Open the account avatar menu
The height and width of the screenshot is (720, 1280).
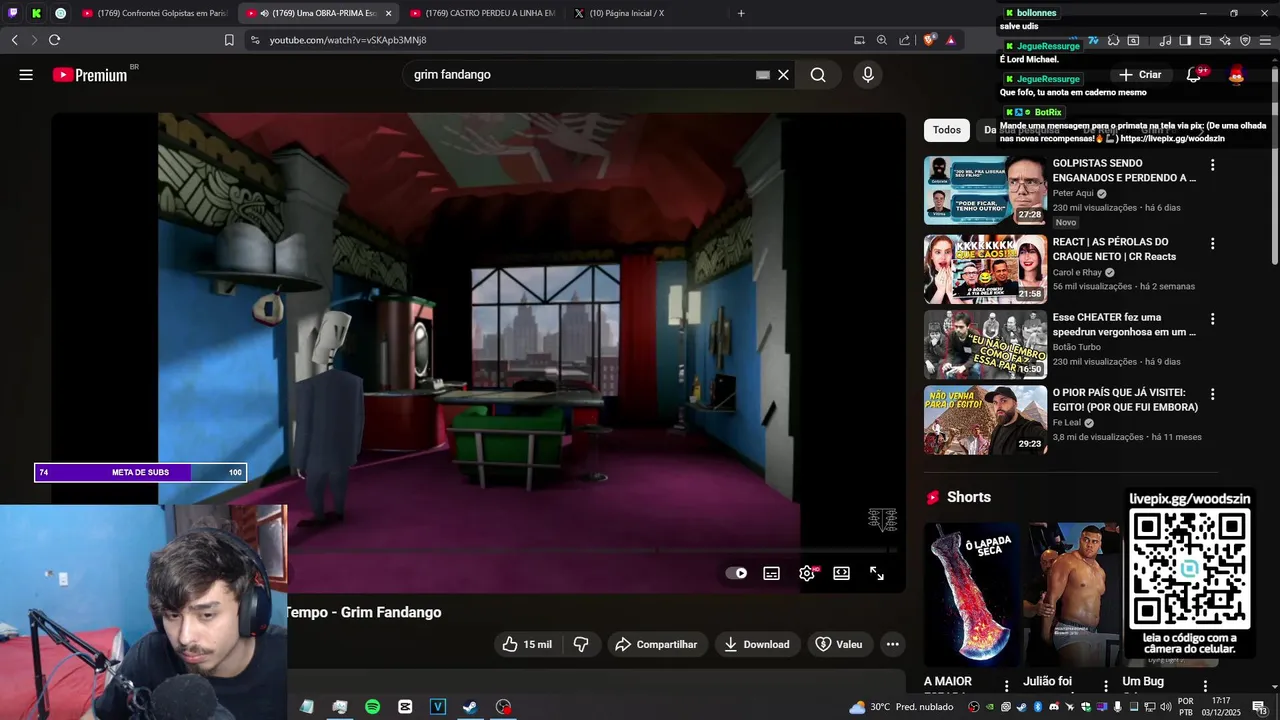pos(1237,75)
